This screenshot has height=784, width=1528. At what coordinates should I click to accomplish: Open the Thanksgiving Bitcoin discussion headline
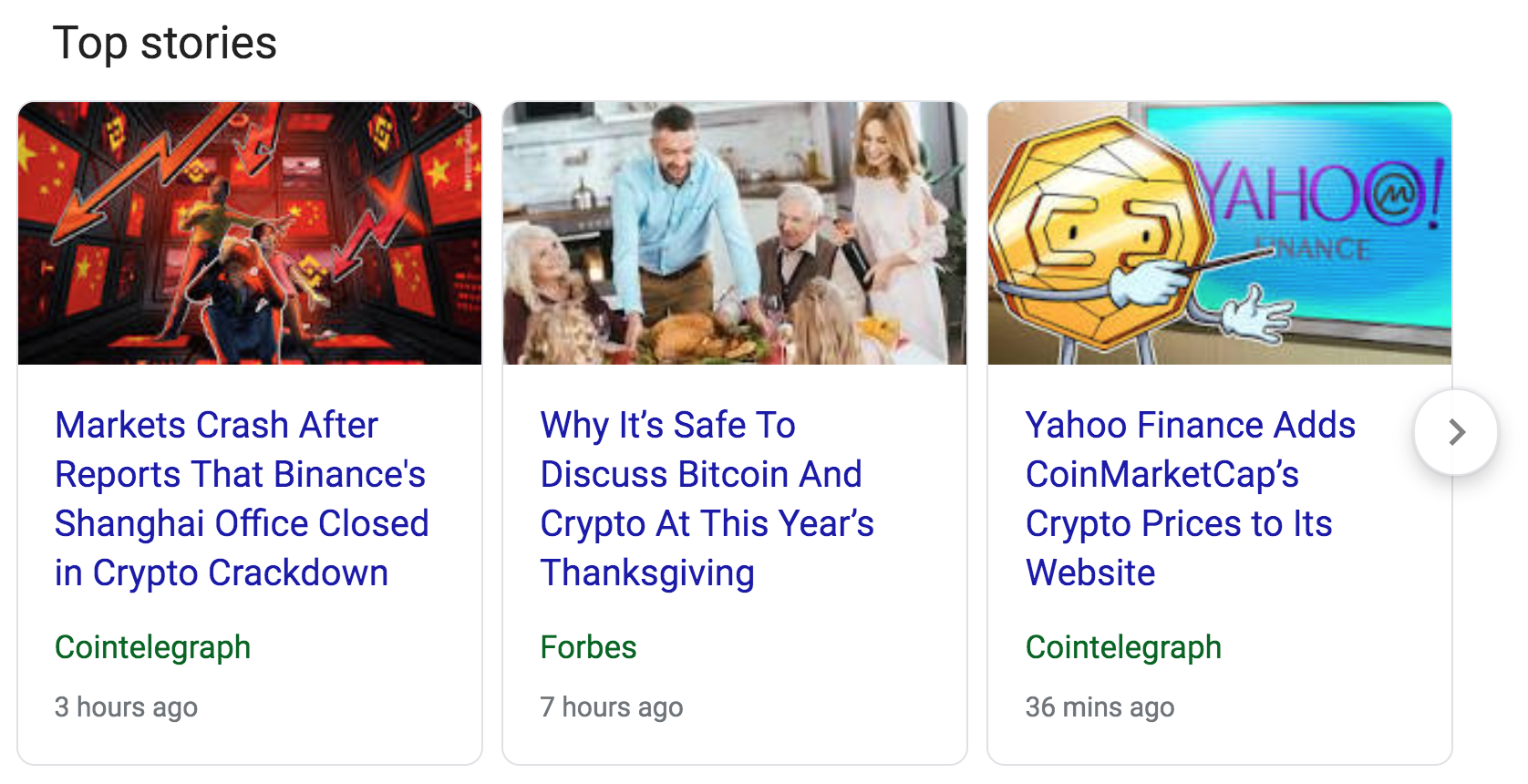(707, 499)
